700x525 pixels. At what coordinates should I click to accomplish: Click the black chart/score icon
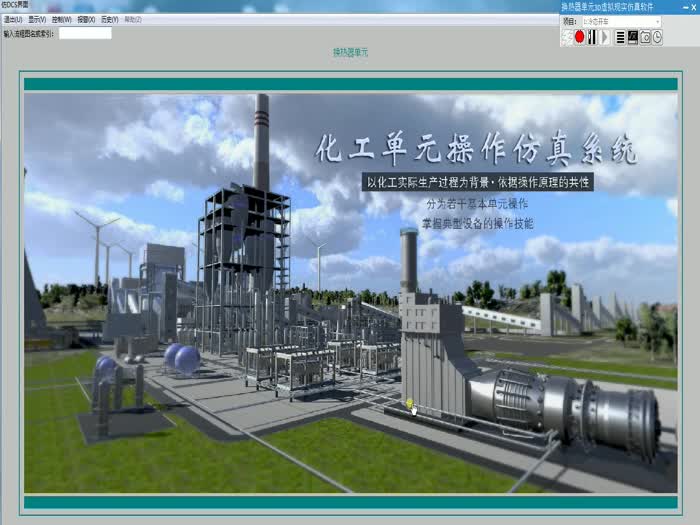[x=632, y=37]
